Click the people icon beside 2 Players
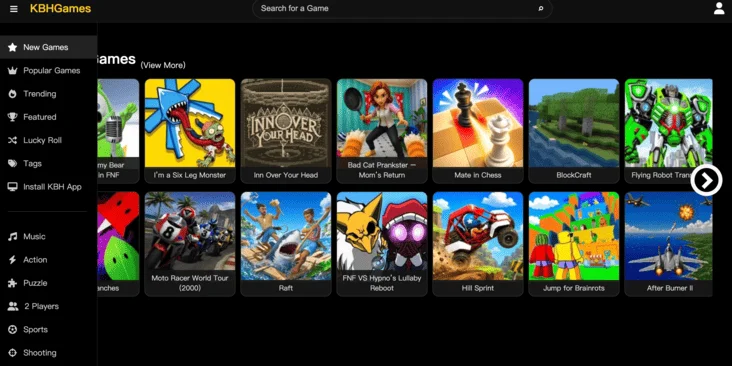The width and height of the screenshot is (732, 366). (13, 307)
